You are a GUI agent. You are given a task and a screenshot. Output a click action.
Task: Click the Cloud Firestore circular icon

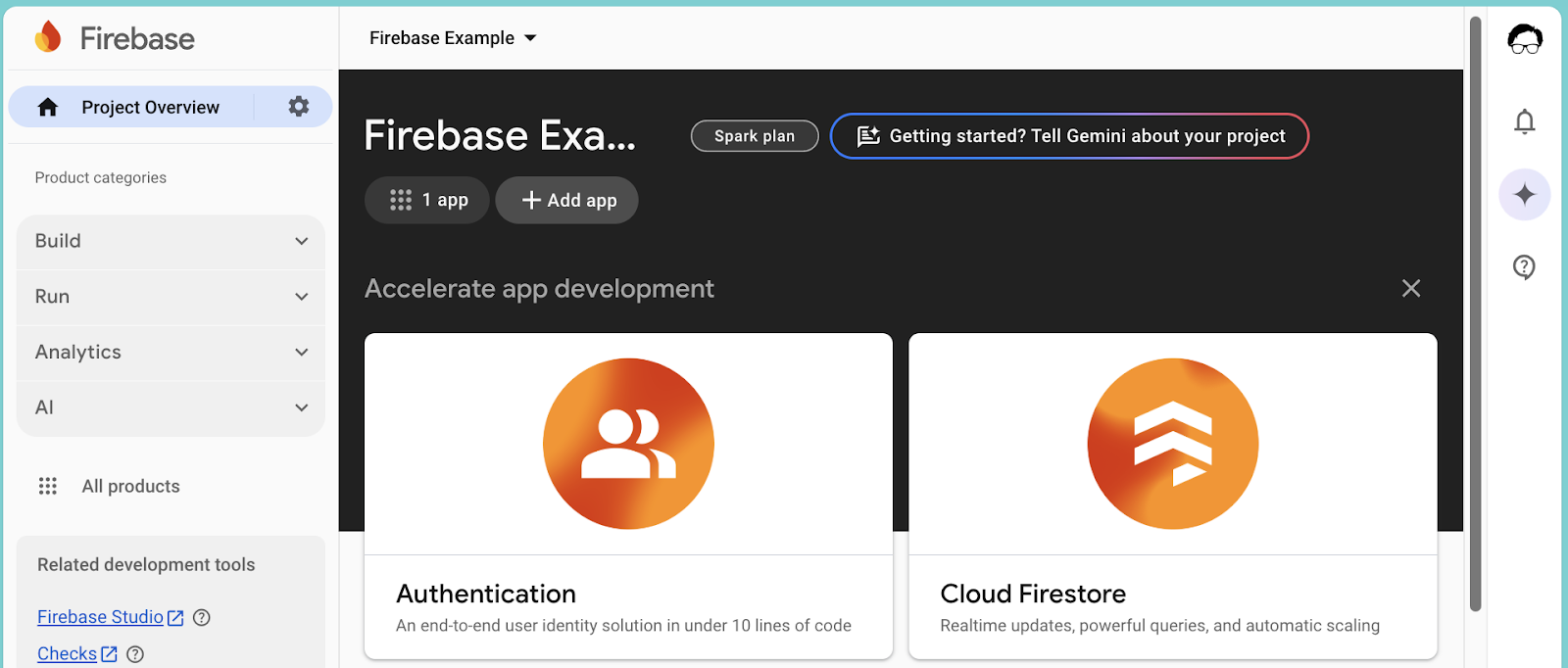click(x=1173, y=444)
